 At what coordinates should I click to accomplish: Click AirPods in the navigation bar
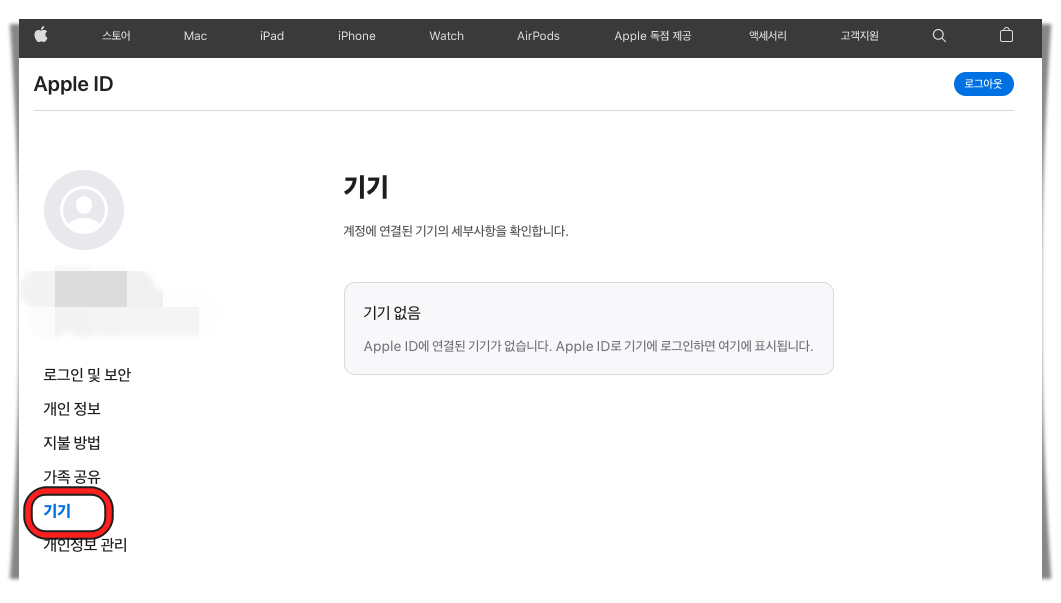click(538, 36)
